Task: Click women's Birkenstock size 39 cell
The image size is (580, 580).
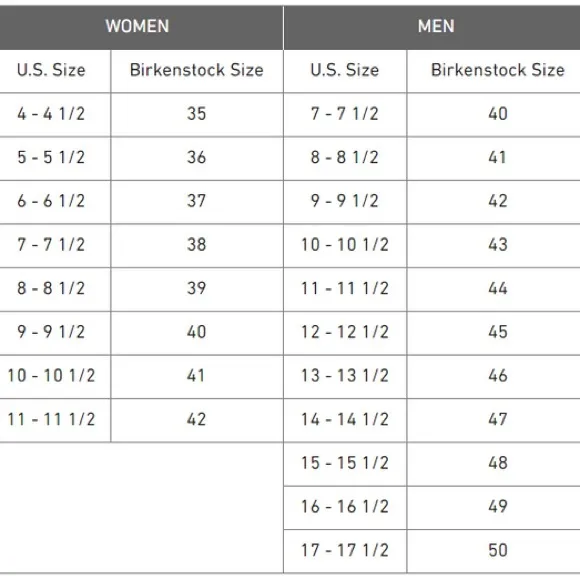Action: coord(197,289)
